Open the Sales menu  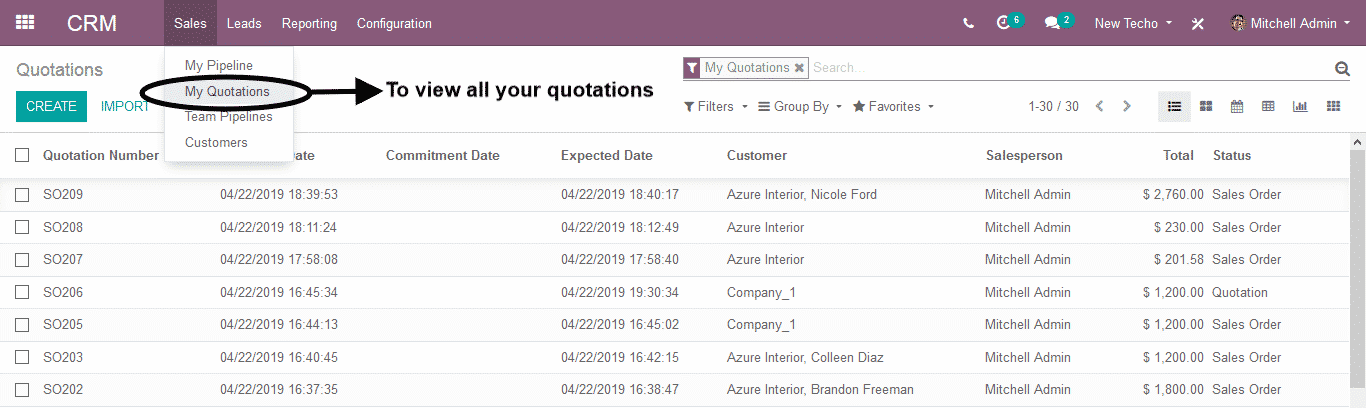click(x=190, y=23)
